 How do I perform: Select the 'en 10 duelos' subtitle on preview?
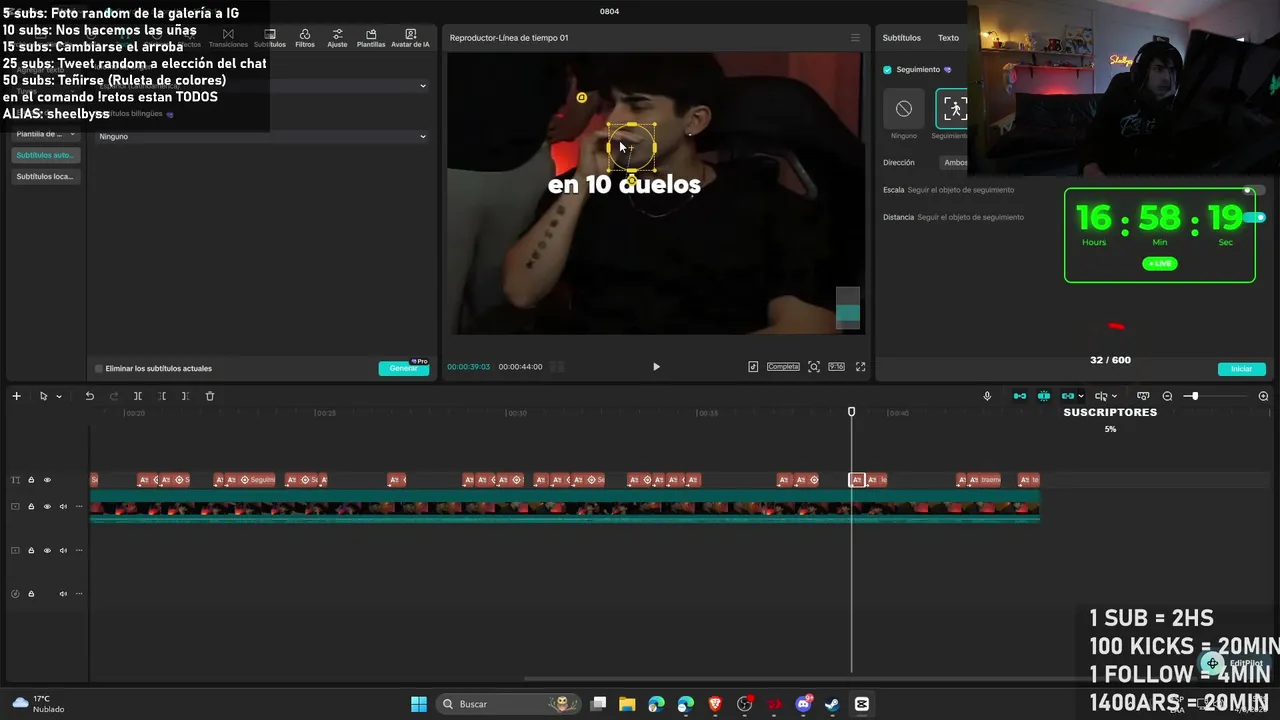pos(624,185)
